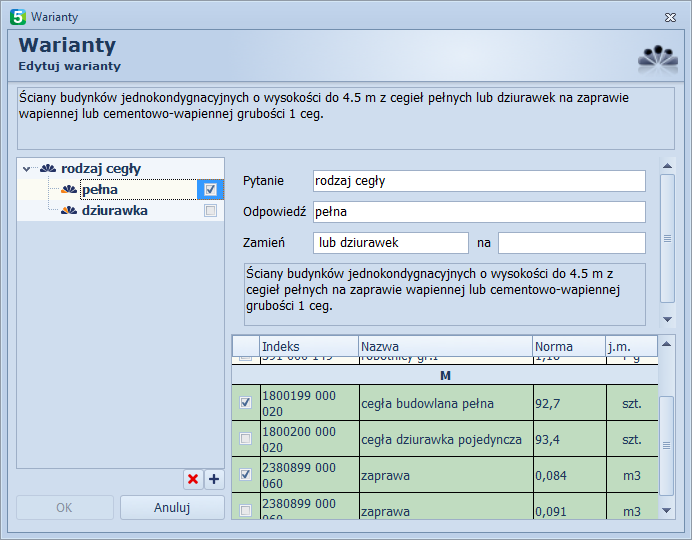Click the plus icon to add variant
This screenshot has height=540, width=692.
213,480
